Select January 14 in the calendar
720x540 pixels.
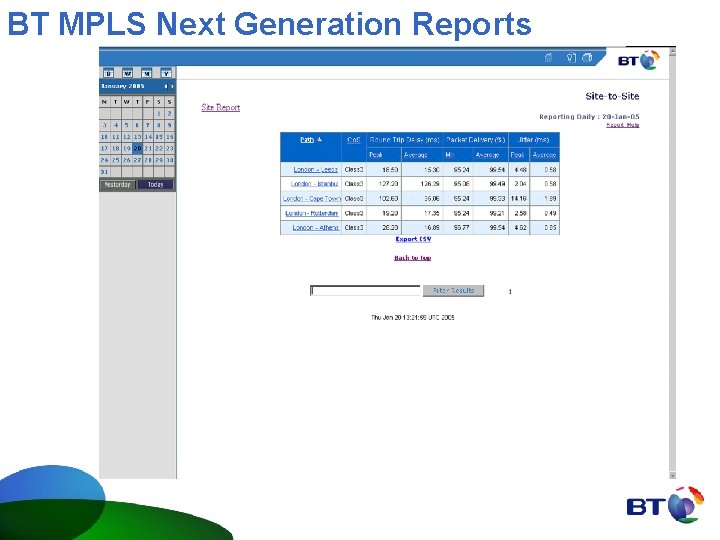tap(148, 137)
